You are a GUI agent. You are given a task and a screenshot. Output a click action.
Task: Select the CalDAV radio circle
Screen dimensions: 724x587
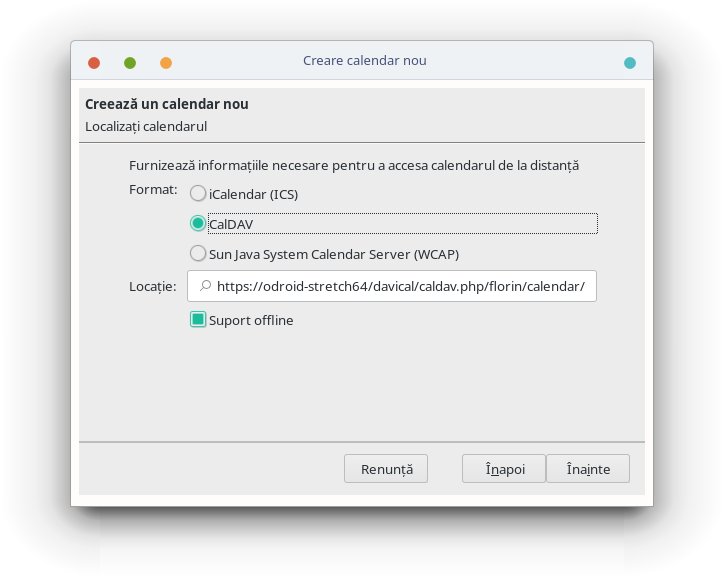(198, 224)
